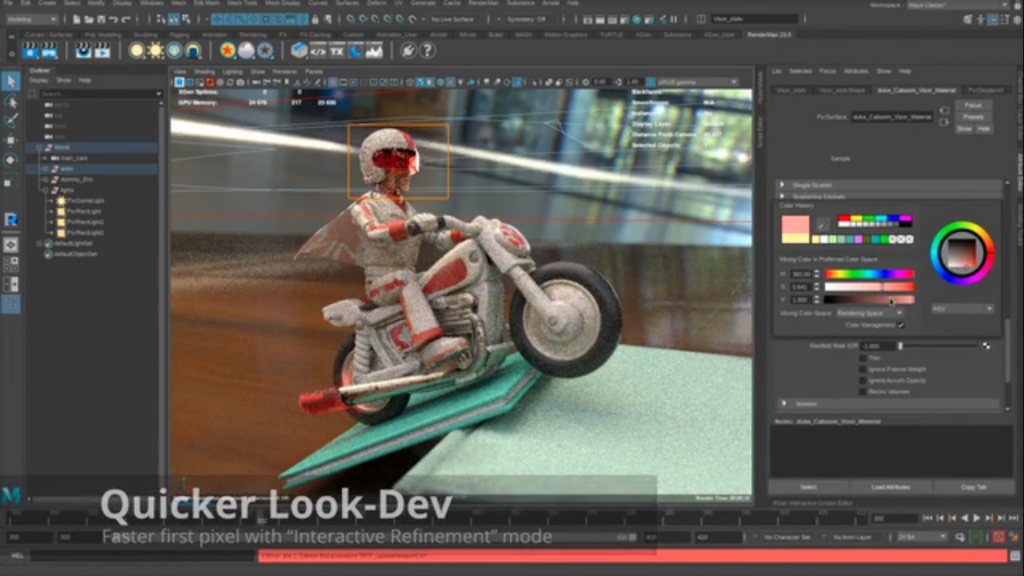
Task: Click the pink current color swatch
Action: click(x=795, y=223)
